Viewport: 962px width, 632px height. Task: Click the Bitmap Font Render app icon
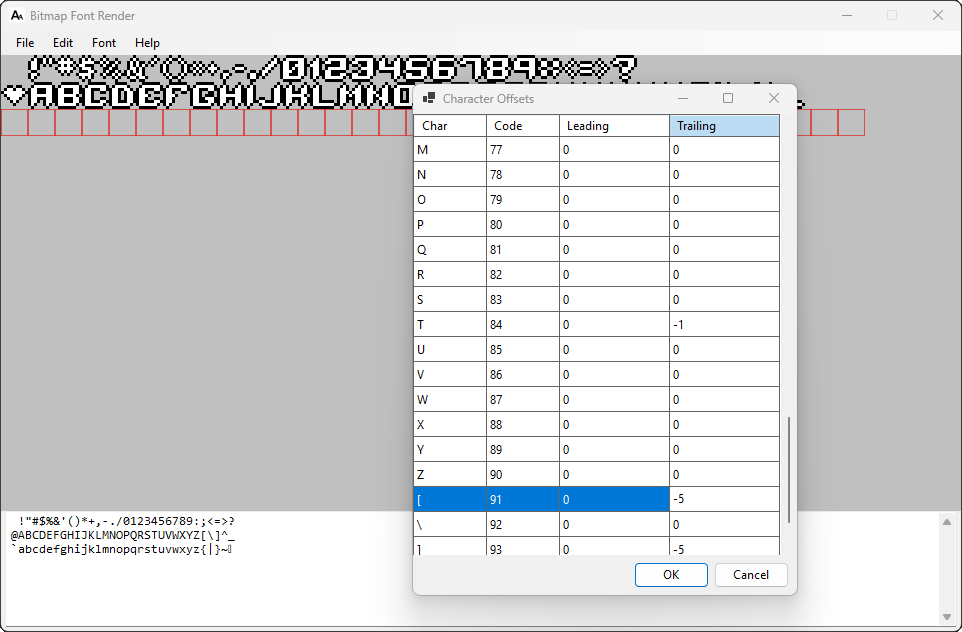coord(17,15)
